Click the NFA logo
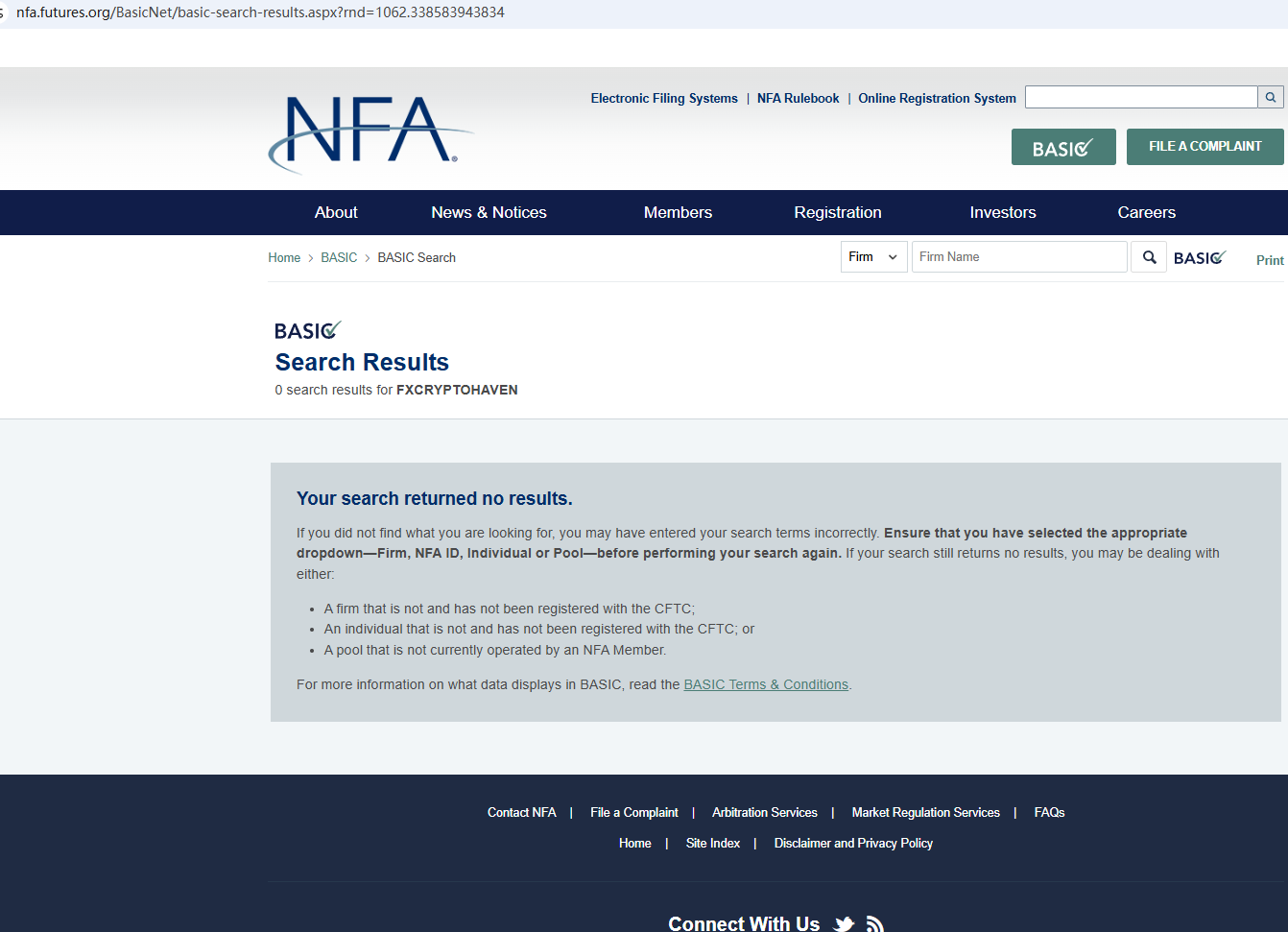Viewport: 1288px width, 932px height. coord(370,133)
